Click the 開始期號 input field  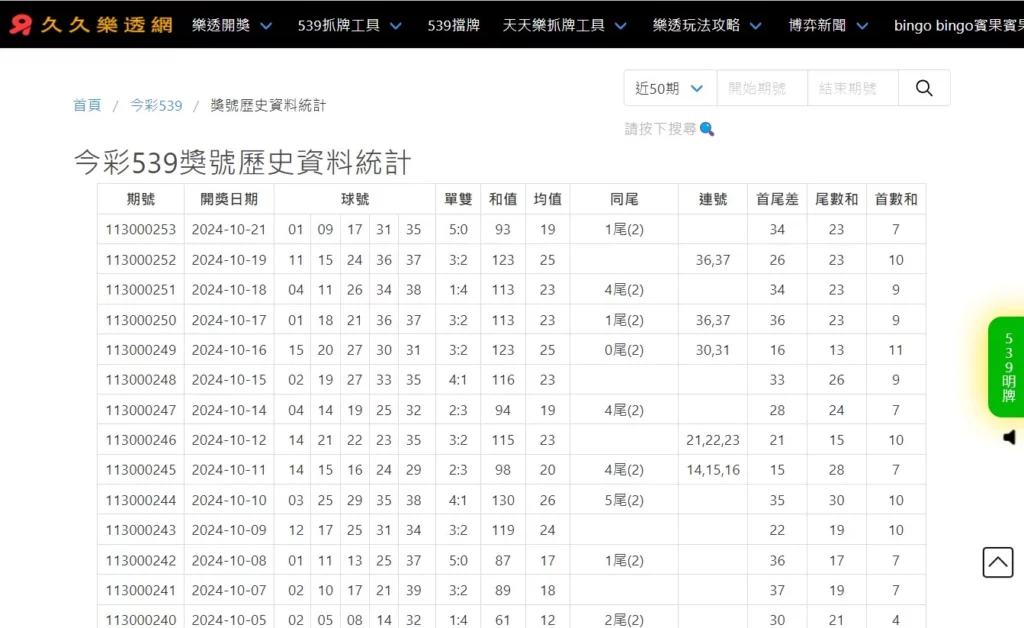click(x=760, y=88)
